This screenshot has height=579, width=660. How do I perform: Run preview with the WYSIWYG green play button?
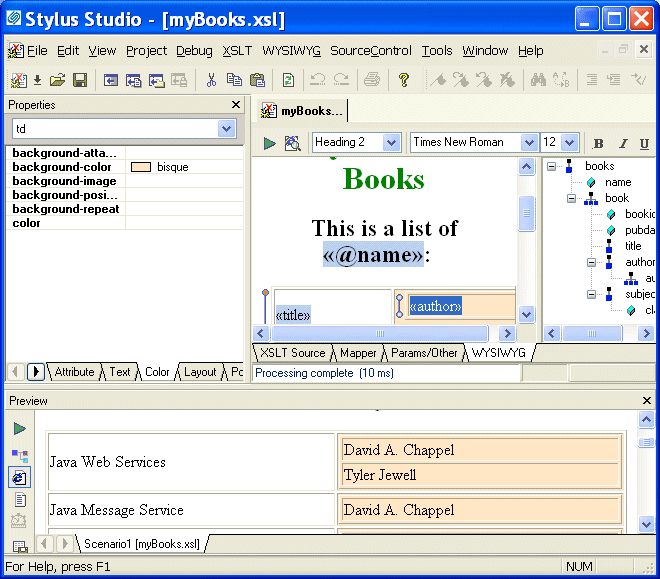pyautogui.click(x=269, y=143)
